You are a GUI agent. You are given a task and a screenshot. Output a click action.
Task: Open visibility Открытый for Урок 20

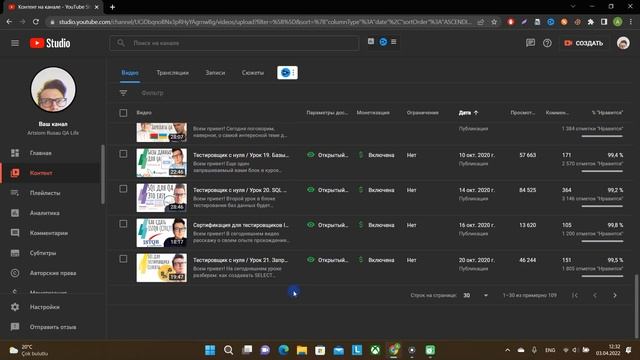pos(328,190)
